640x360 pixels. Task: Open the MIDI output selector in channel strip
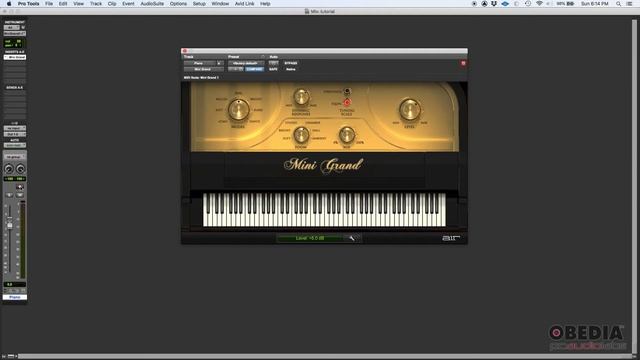pyautogui.click(x=15, y=33)
